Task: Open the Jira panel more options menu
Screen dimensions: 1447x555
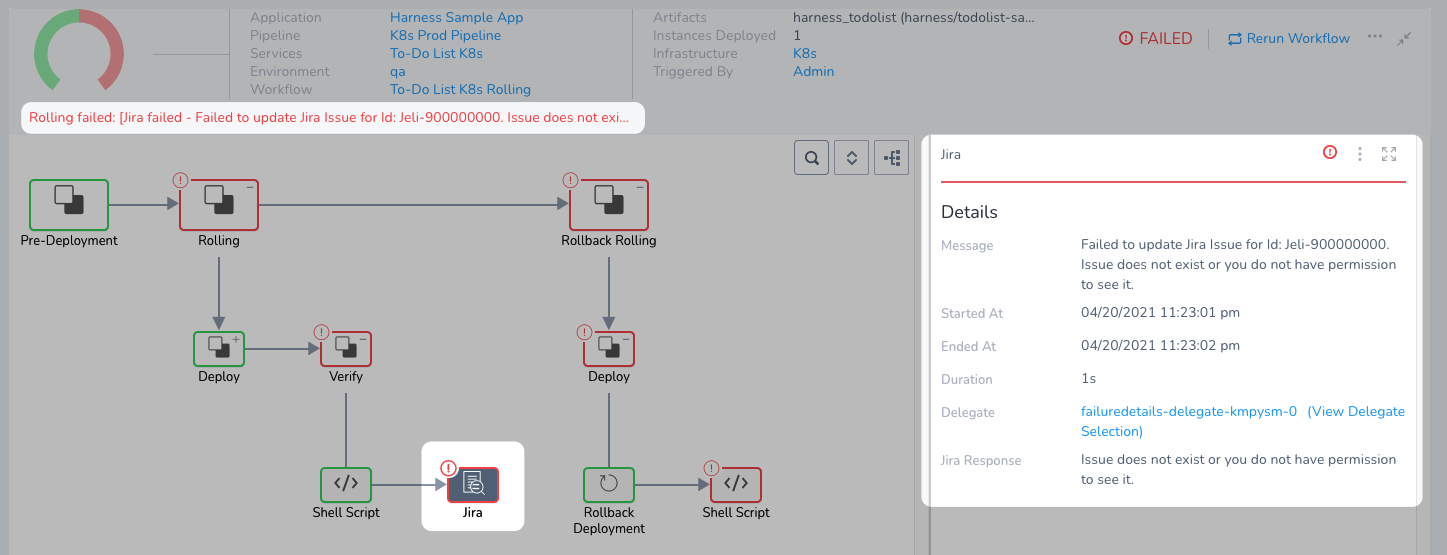Action: 1359,154
